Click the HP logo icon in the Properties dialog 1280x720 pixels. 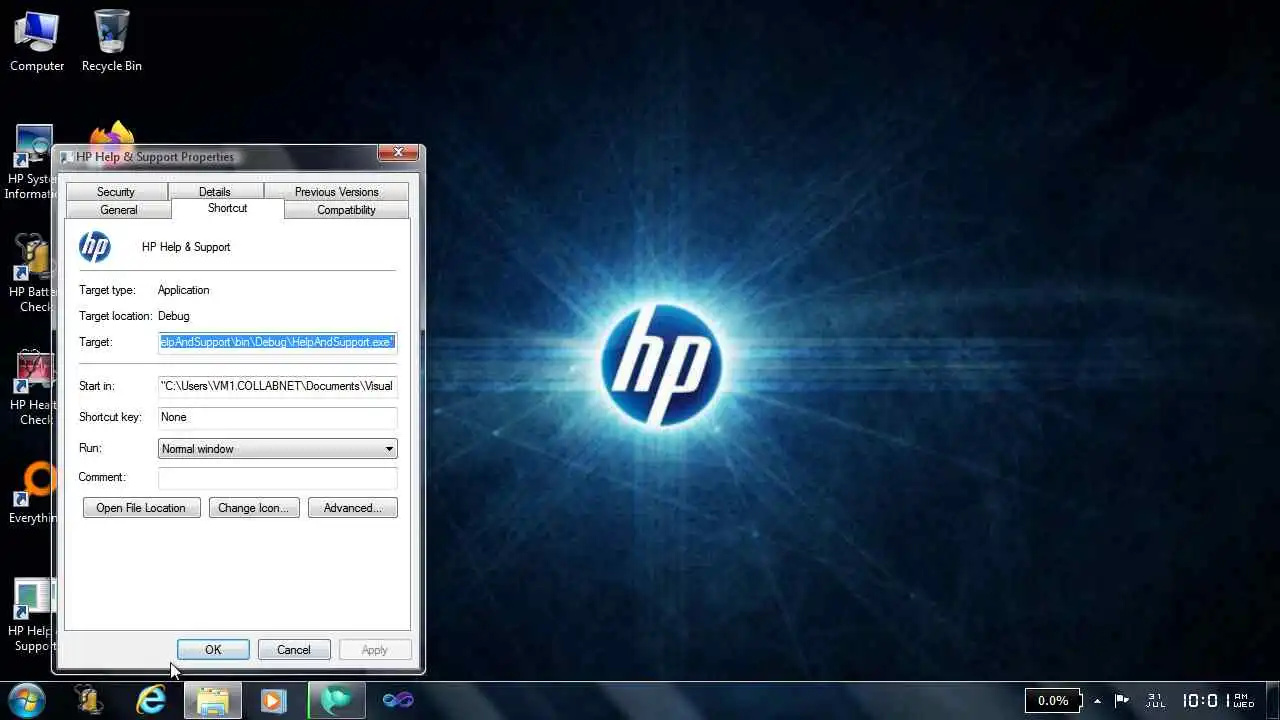[x=95, y=246]
